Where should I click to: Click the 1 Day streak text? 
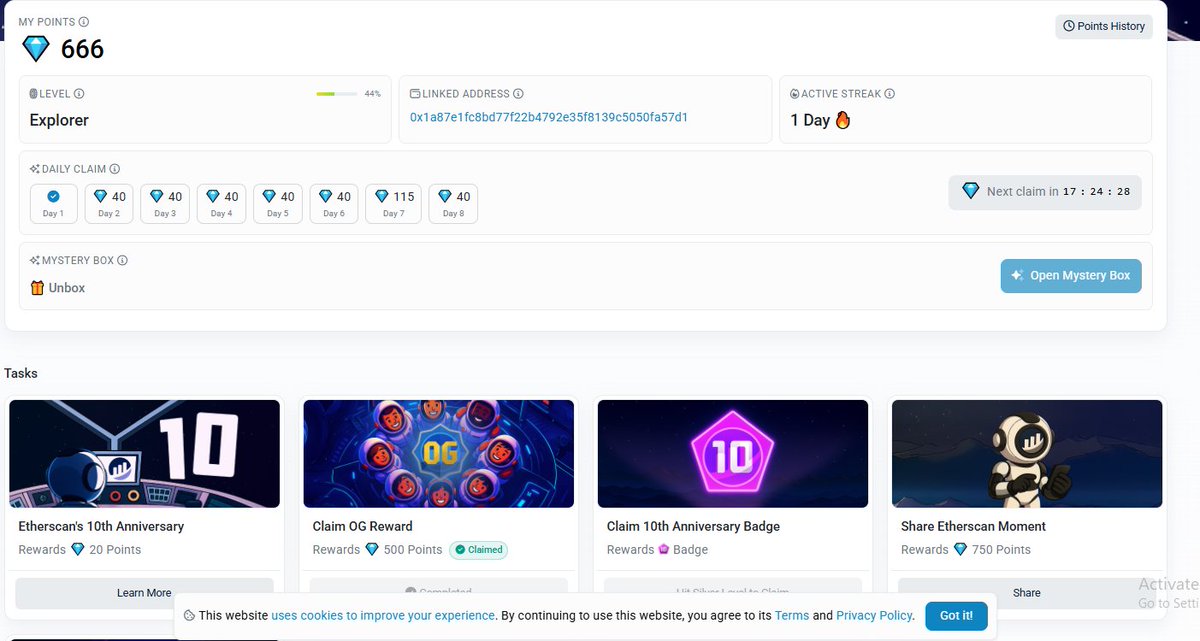[x=810, y=120]
